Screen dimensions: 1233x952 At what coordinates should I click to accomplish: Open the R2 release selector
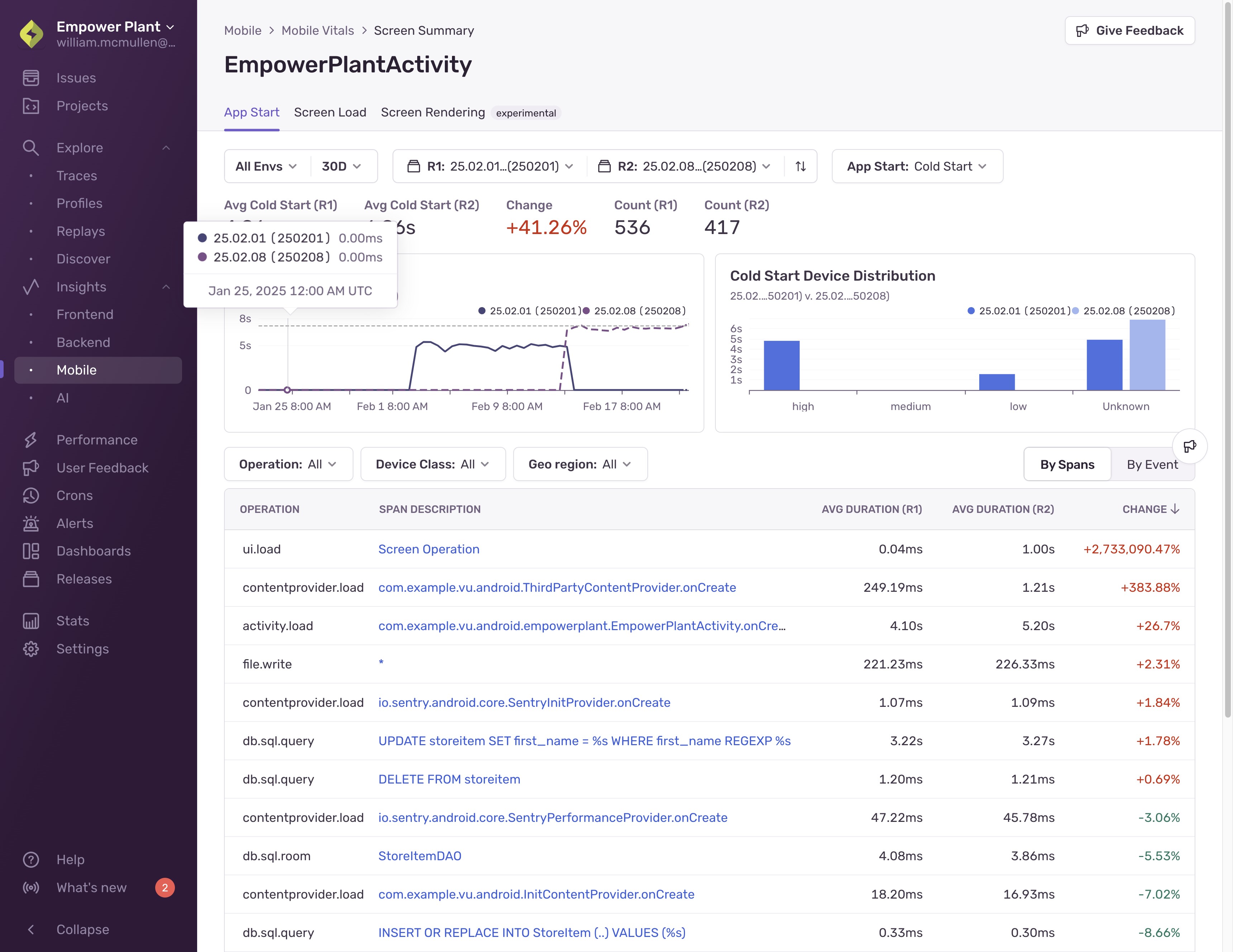(x=685, y=166)
